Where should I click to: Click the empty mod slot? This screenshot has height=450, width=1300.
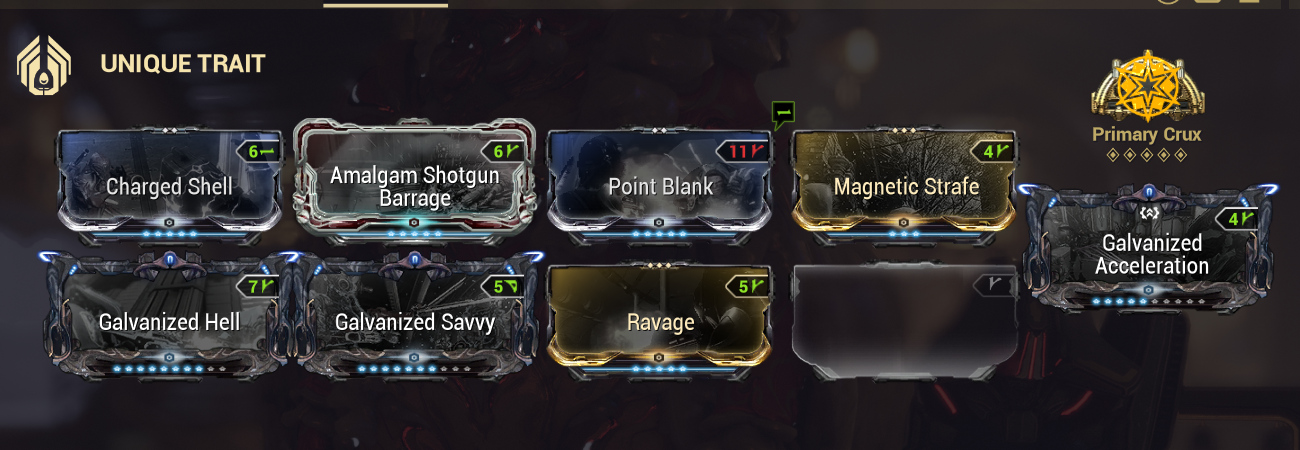(x=905, y=316)
